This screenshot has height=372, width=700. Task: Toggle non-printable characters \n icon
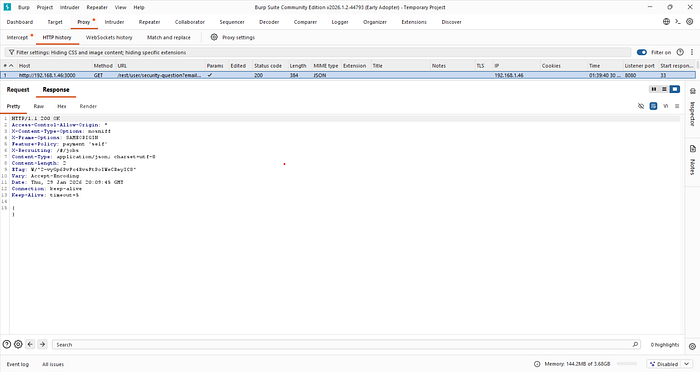tap(666, 106)
